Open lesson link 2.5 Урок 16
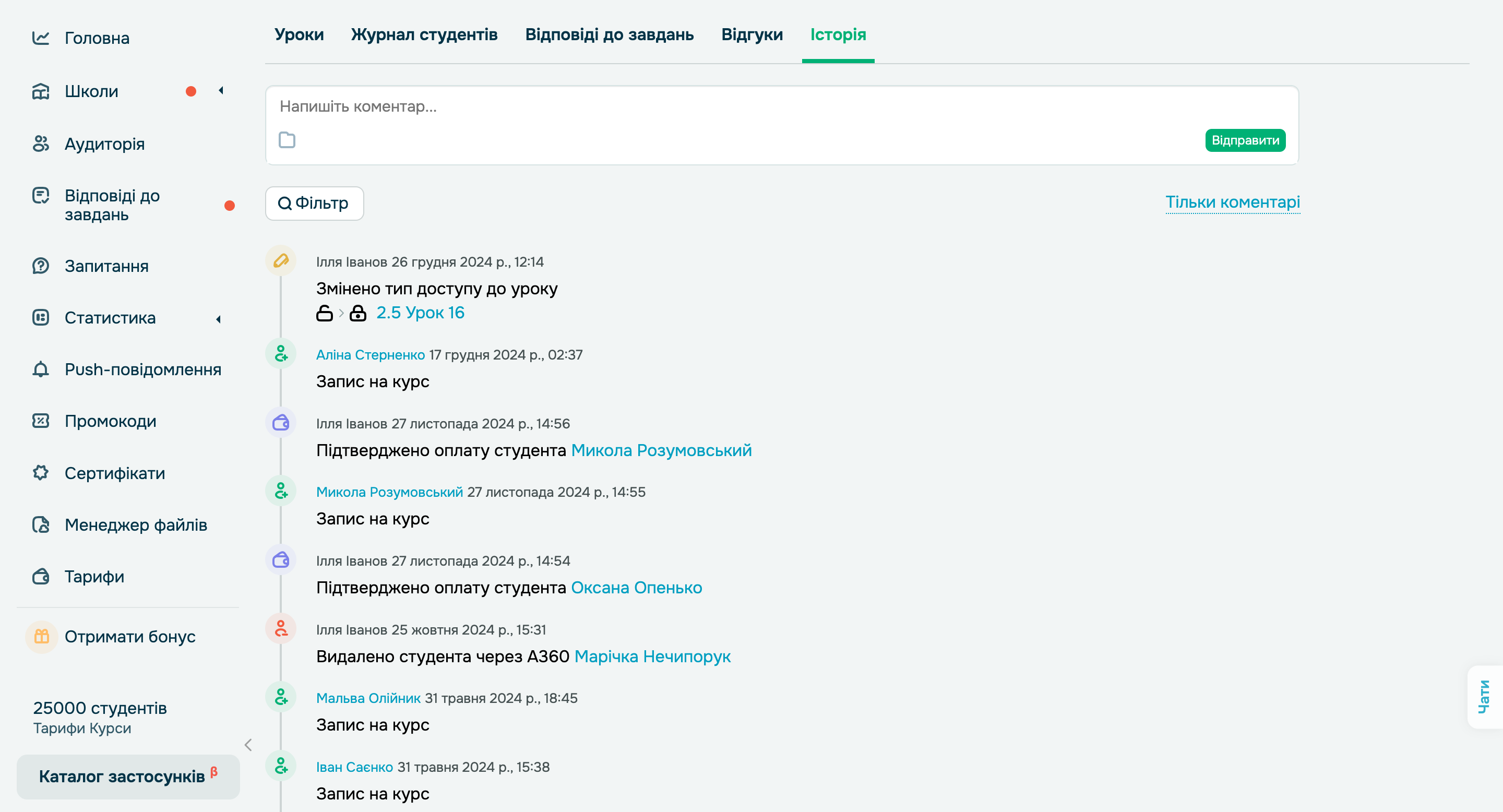This screenshot has width=1503, height=812. (420, 313)
